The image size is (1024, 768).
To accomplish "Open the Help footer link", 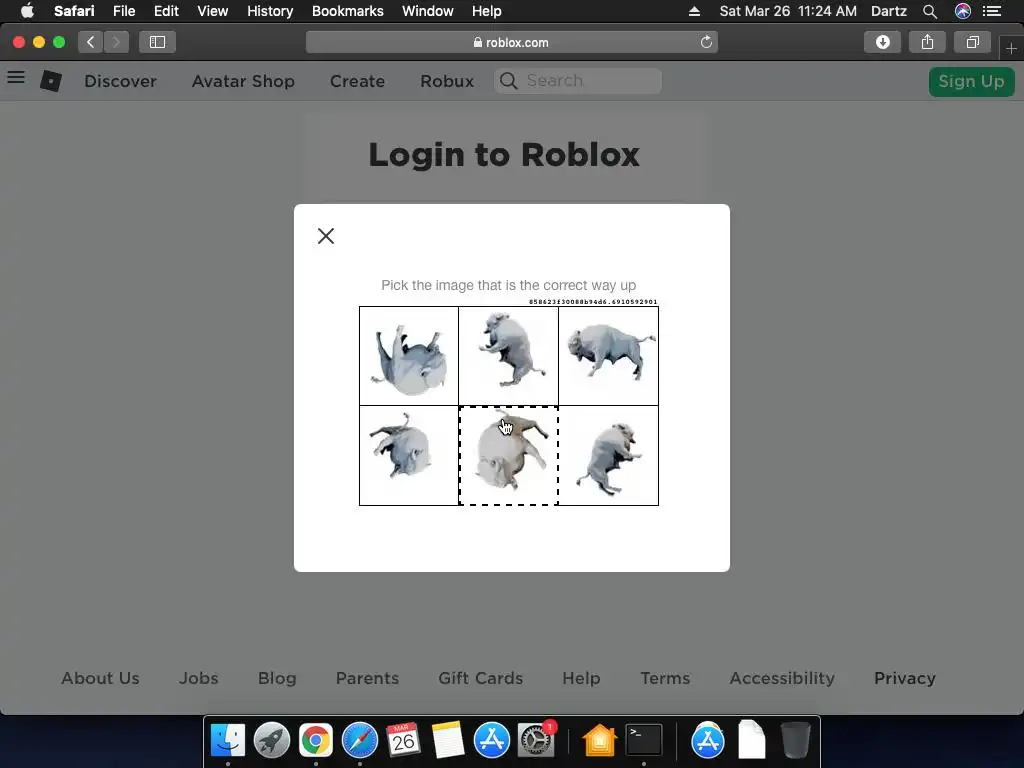I will tap(581, 678).
